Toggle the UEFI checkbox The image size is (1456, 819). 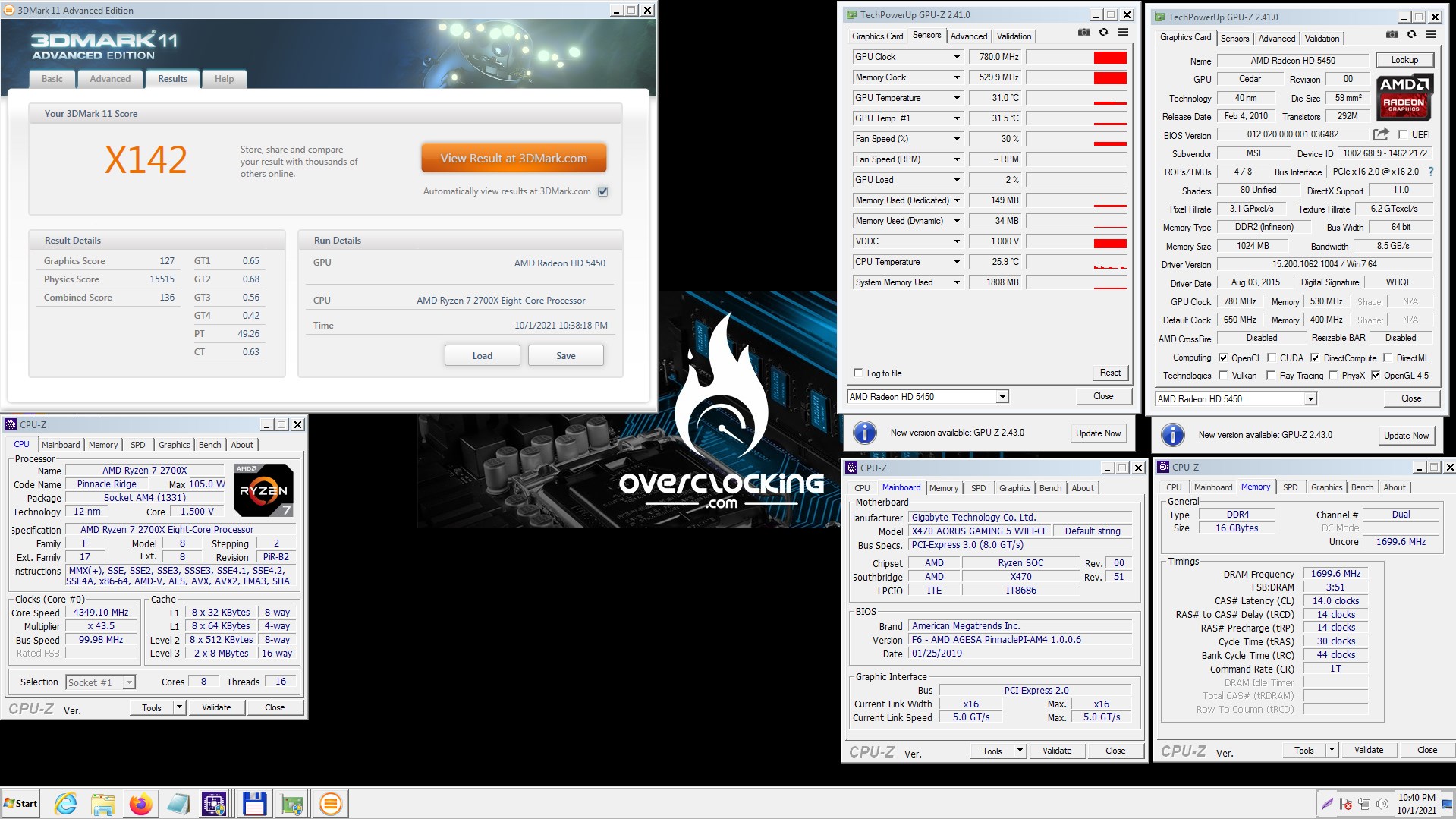[x=1402, y=134]
